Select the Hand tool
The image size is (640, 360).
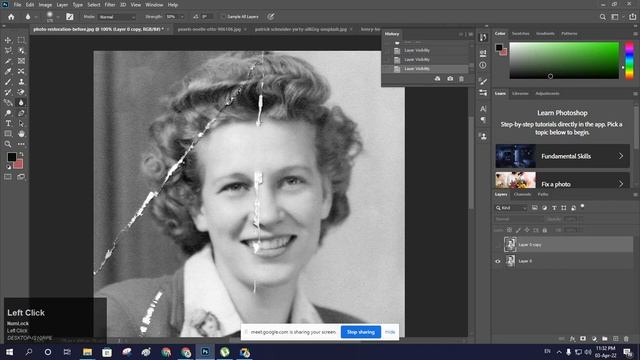point(21,133)
